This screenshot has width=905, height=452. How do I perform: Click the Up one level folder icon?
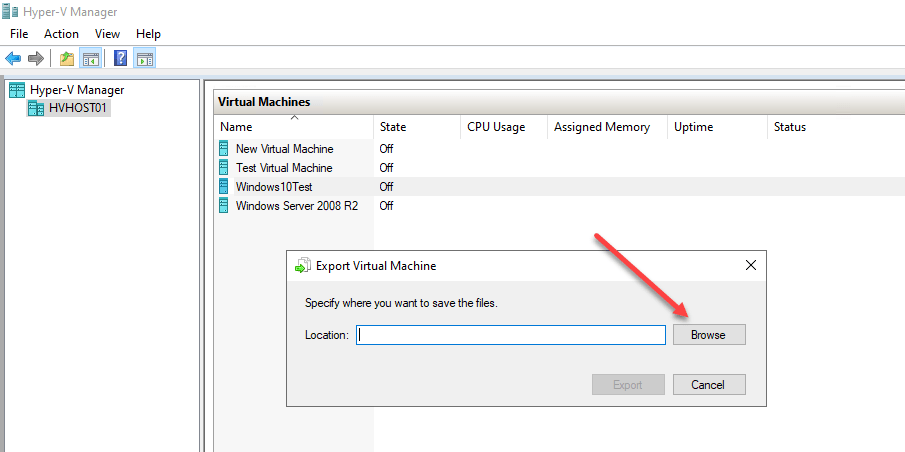[67, 58]
